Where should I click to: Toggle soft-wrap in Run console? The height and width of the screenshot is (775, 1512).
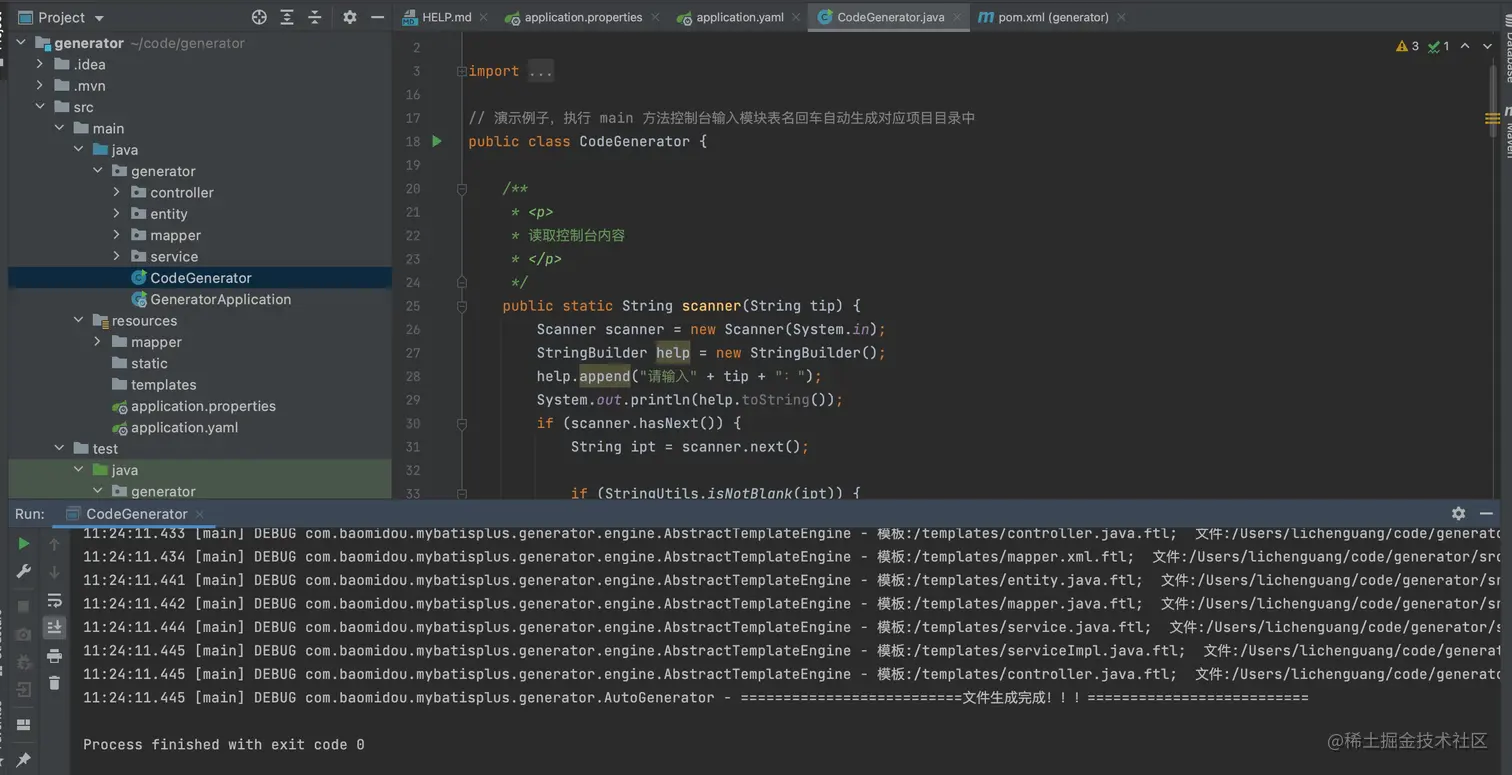54,600
